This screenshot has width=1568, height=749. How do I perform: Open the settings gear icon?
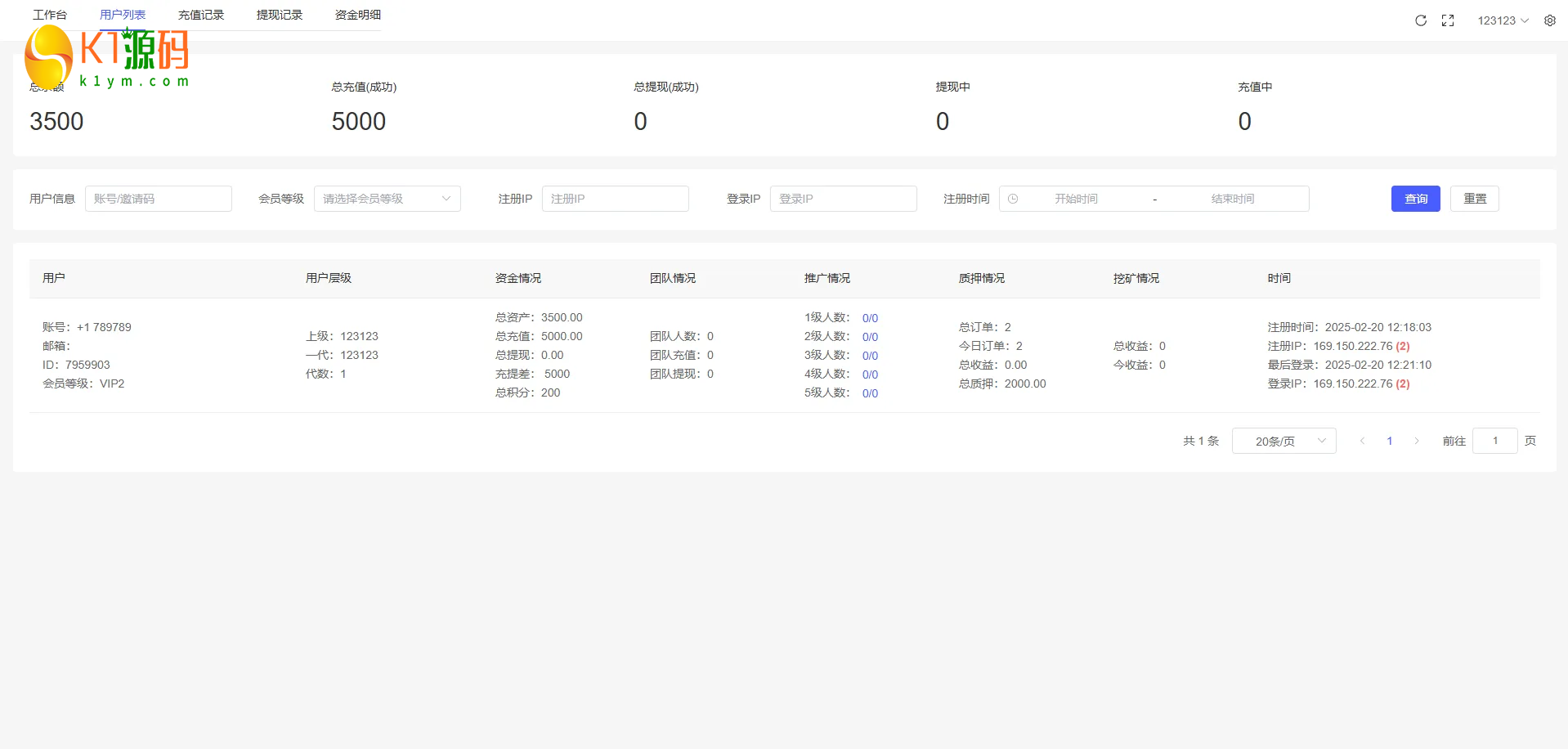1550,20
